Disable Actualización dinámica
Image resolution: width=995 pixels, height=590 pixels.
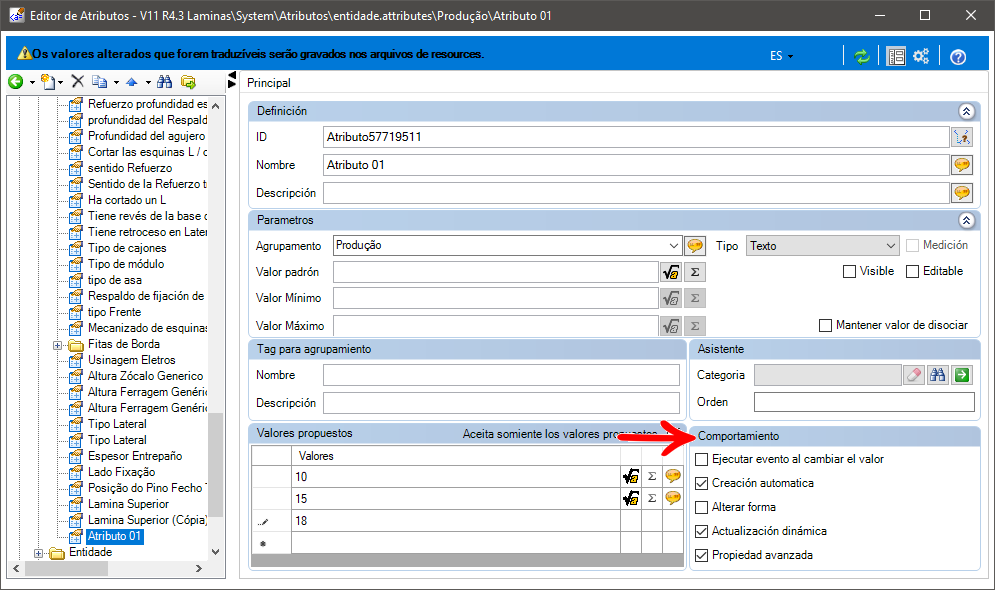701,532
